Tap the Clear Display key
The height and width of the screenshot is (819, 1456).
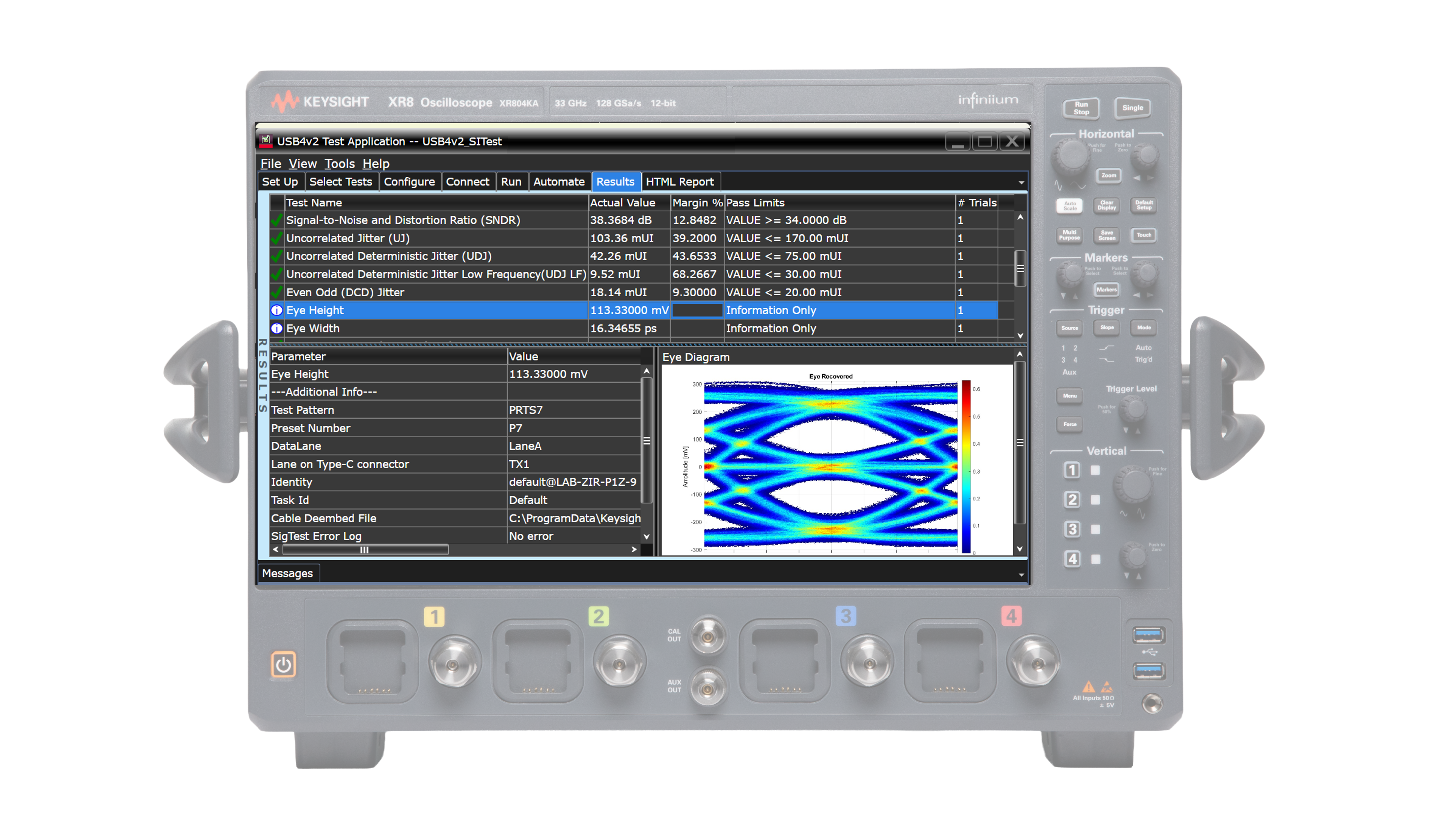pyautogui.click(x=1107, y=205)
